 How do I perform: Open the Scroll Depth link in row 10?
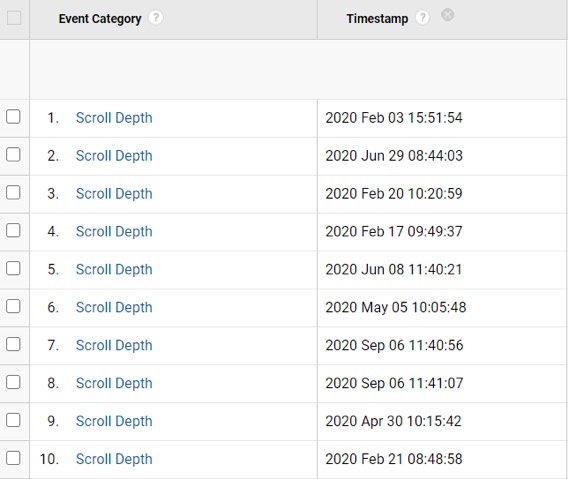pyautogui.click(x=114, y=459)
